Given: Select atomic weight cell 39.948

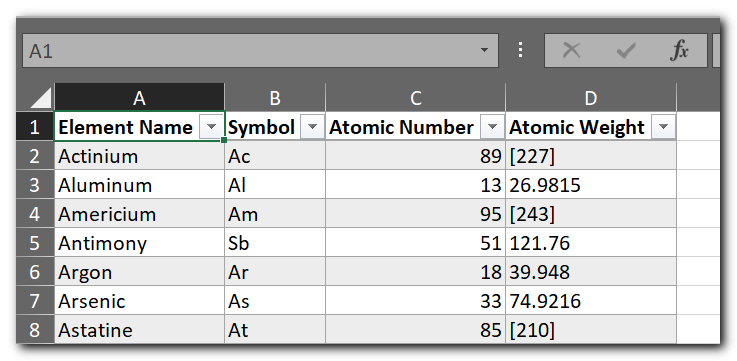Looking at the screenshot, I should 591,272.
